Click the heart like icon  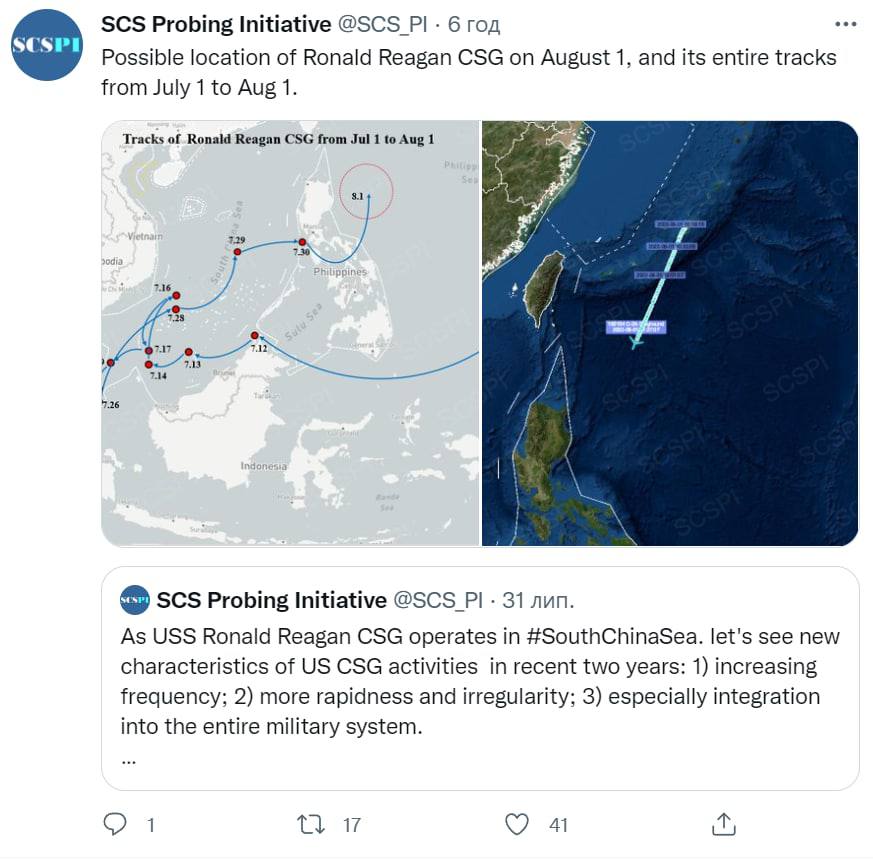point(517,824)
